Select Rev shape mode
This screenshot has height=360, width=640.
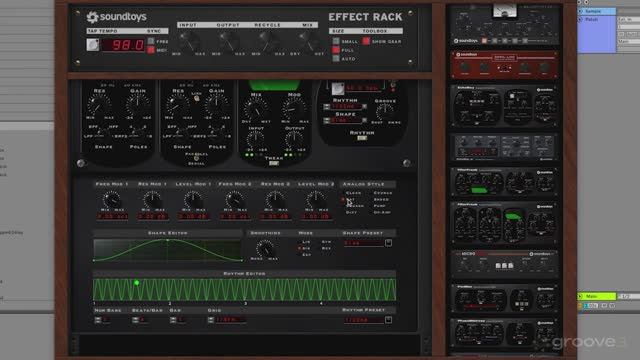point(326,248)
